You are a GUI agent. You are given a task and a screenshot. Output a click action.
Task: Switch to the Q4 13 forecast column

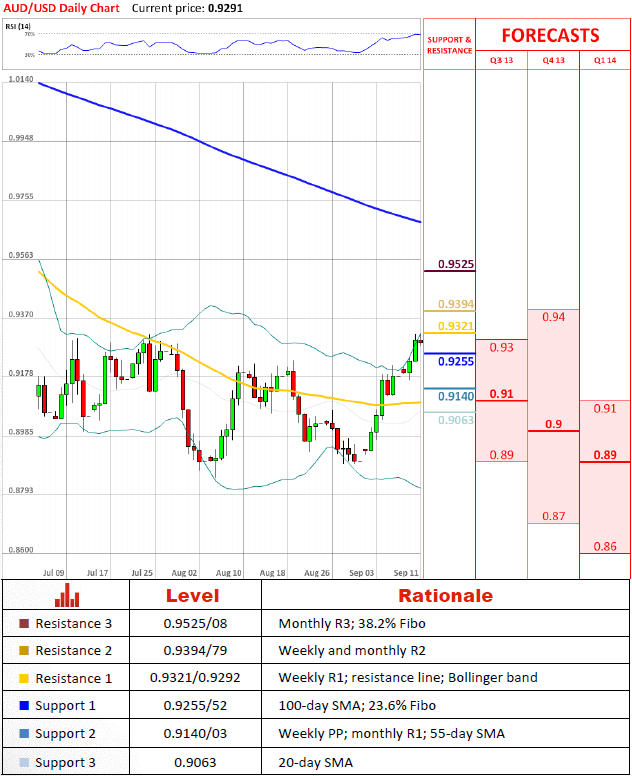[x=553, y=62]
